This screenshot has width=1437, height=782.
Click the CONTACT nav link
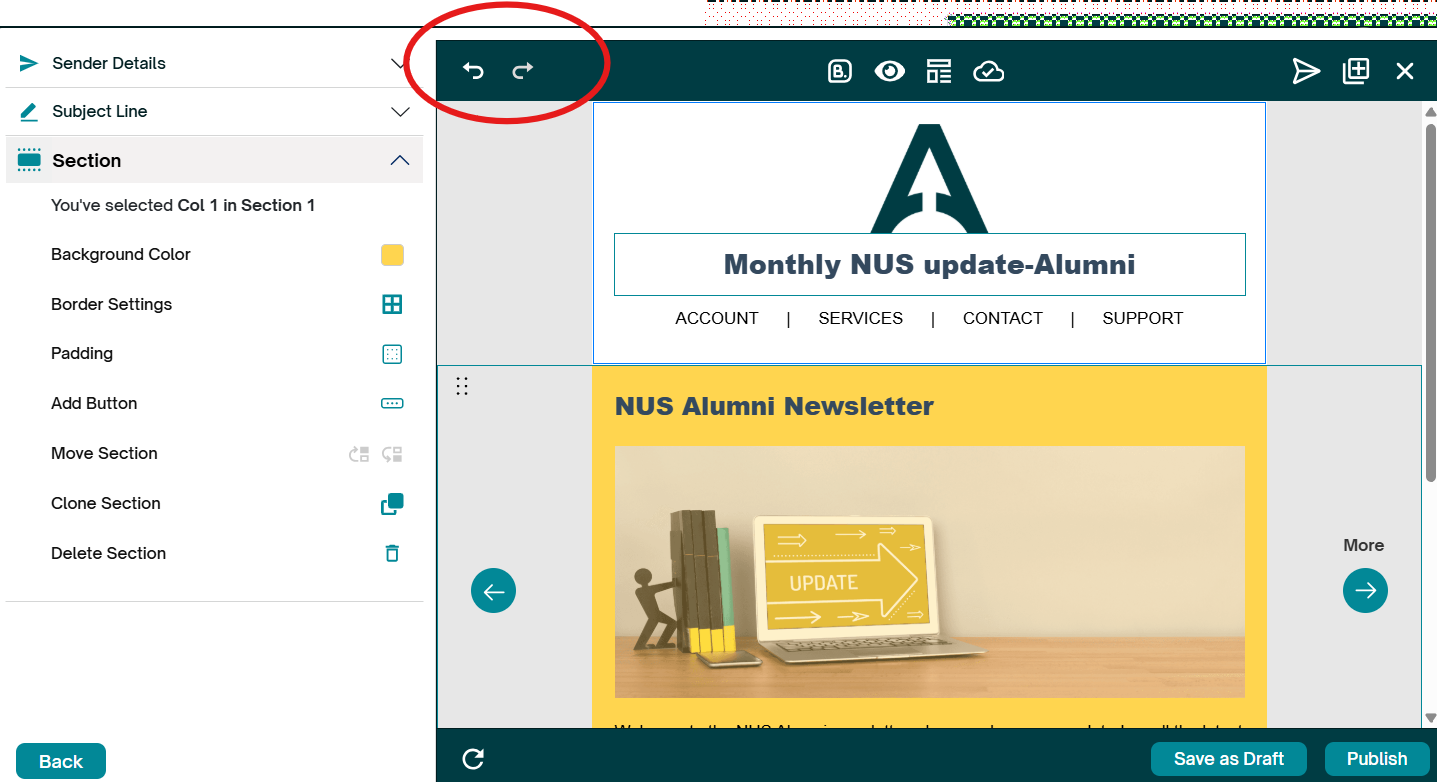click(x=1003, y=318)
